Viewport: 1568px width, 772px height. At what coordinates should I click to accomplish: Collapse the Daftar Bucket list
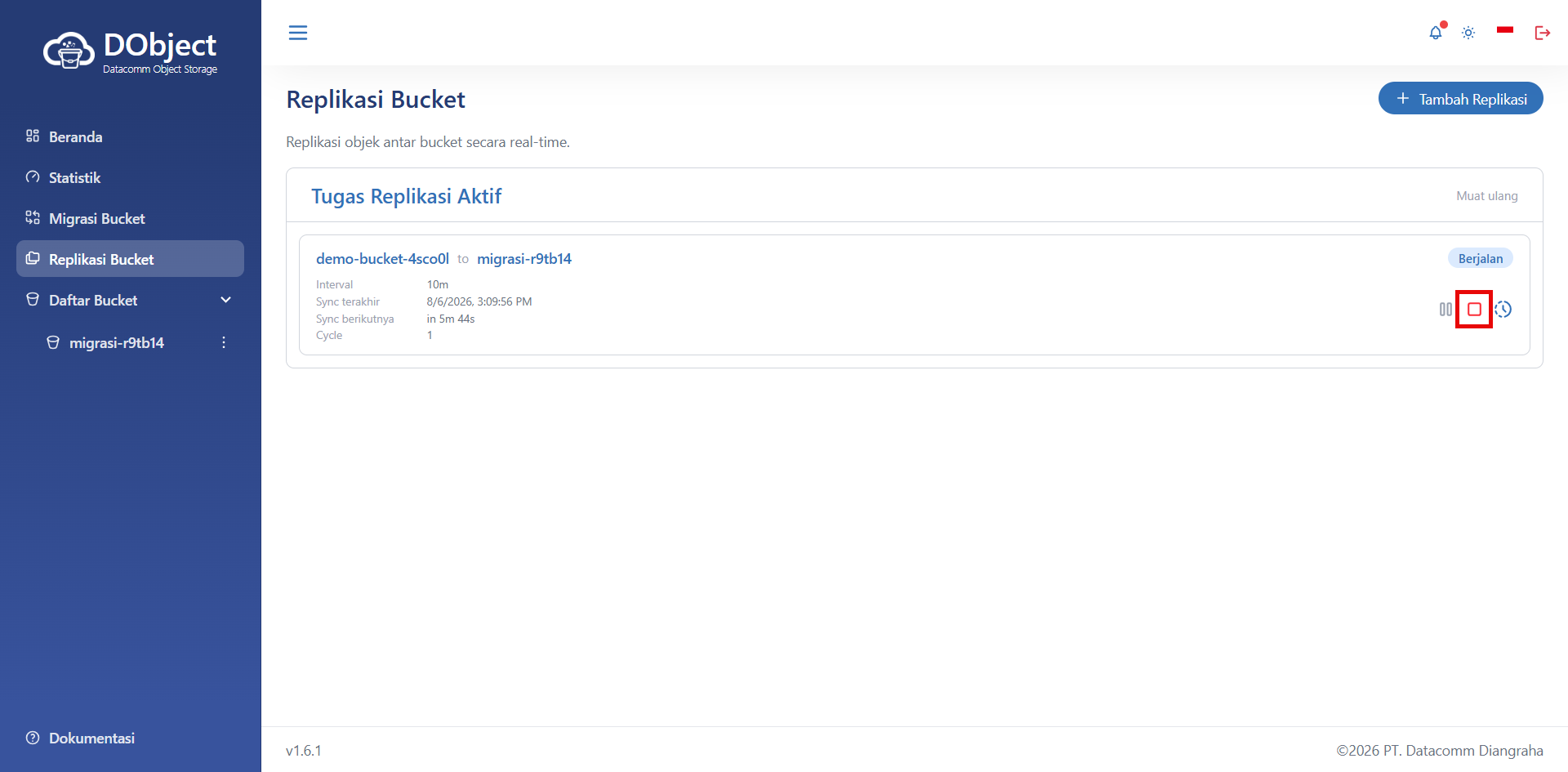226,300
